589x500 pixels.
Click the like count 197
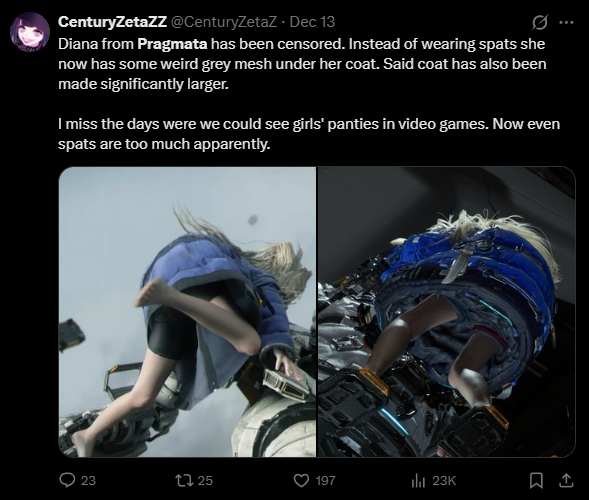(x=325, y=480)
